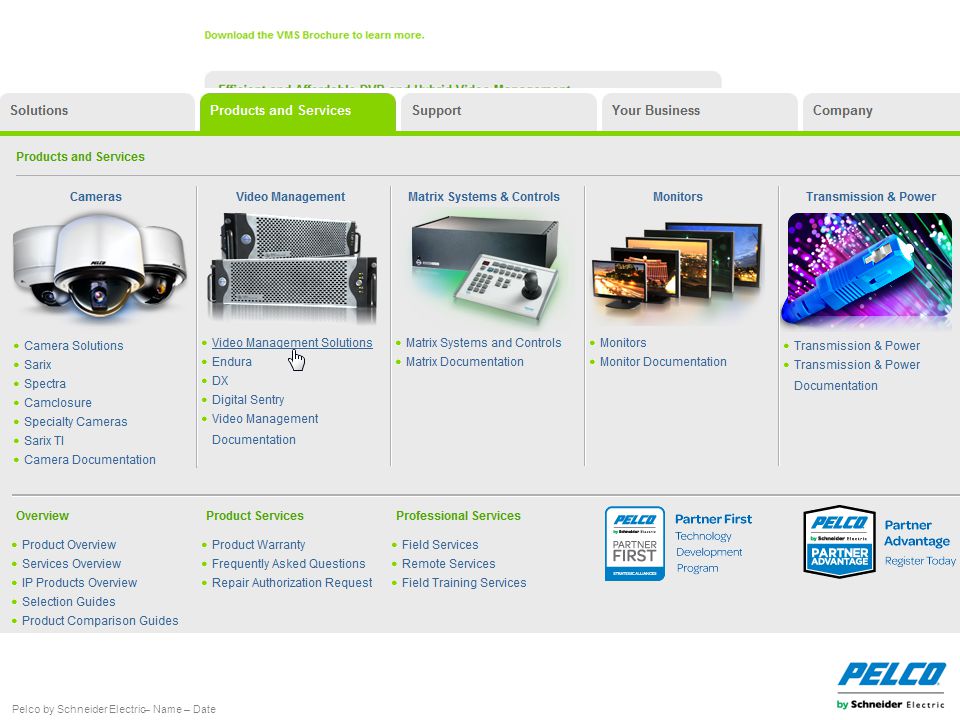Screen dimensions: 960x720
Task: Open the Selection Guides link
Action: coord(69,602)
